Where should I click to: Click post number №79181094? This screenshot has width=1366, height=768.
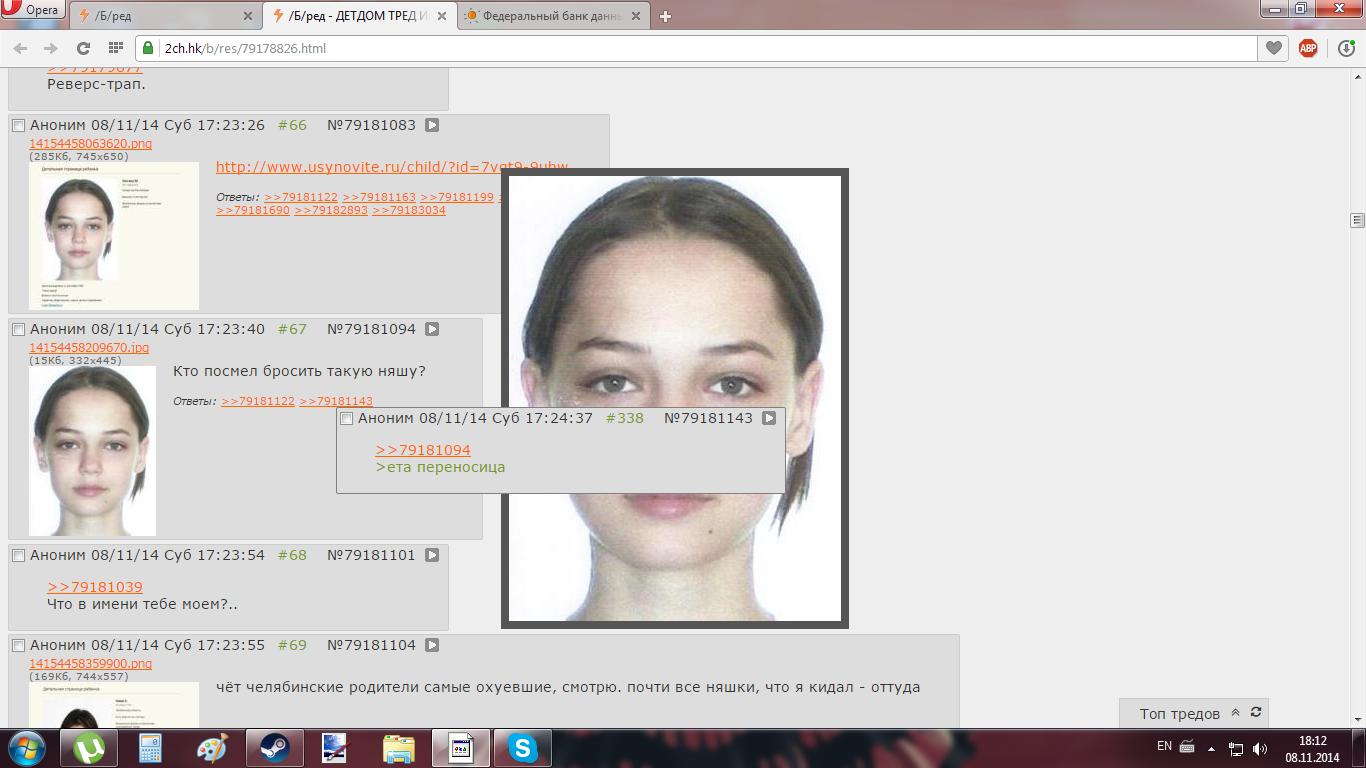tap(371, 329)
